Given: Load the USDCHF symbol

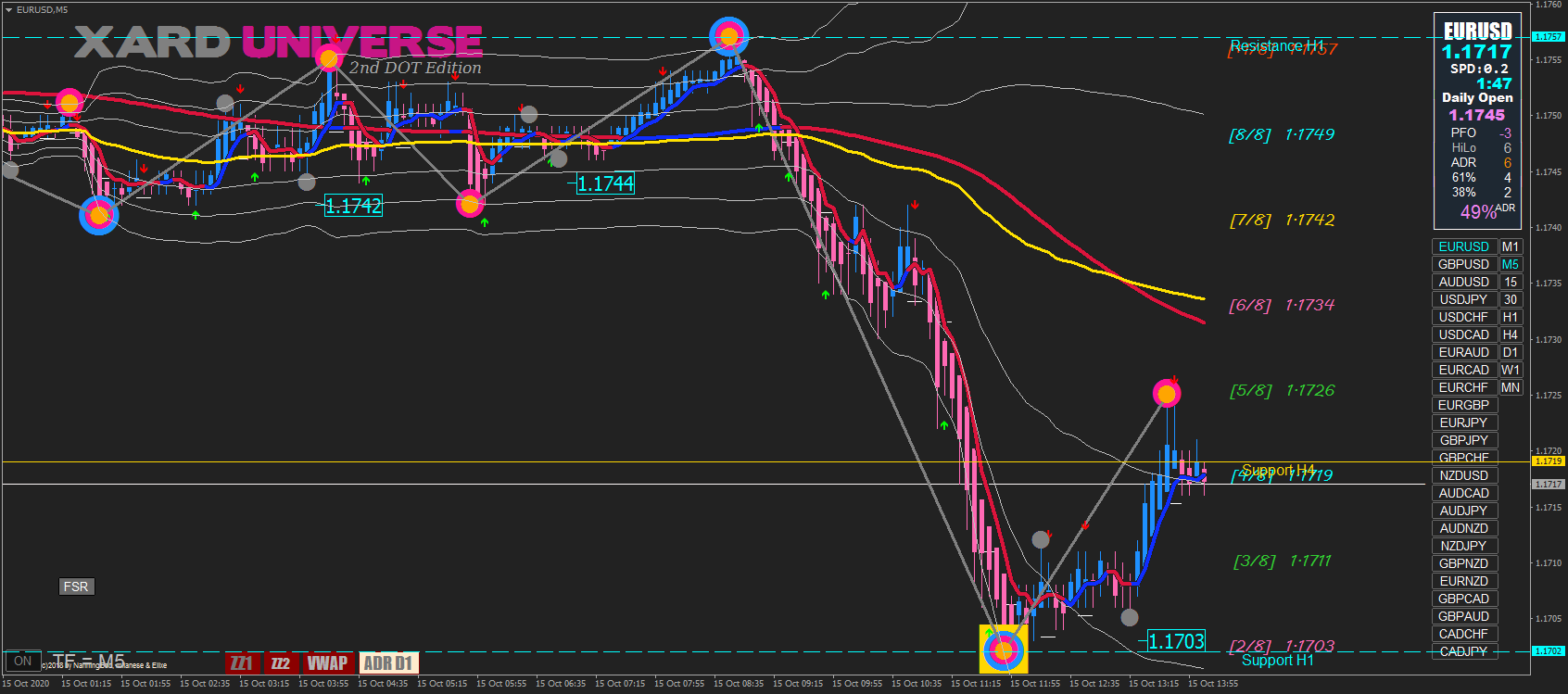Looking at the screenshot, I should 1464,317.
